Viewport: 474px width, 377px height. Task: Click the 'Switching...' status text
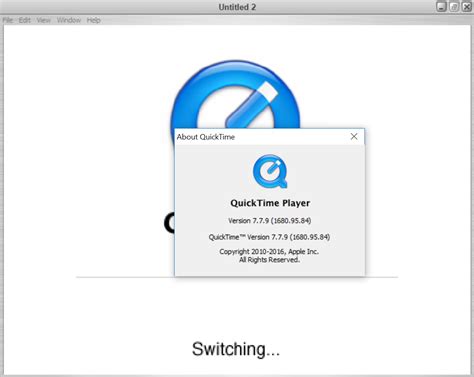click(x=236, y=349)
